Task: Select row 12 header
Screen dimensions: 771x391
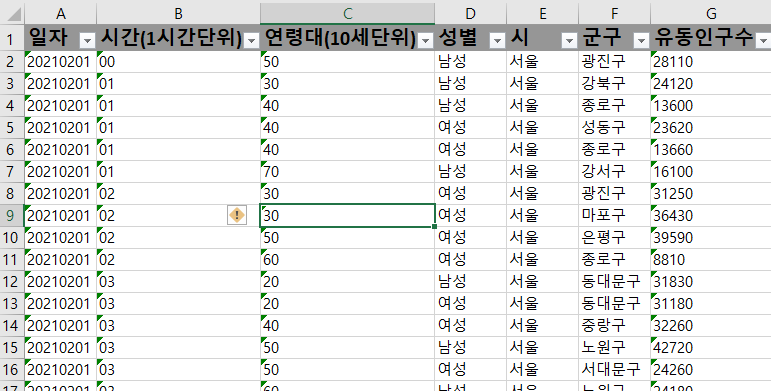Action: [x=12, y=281]
